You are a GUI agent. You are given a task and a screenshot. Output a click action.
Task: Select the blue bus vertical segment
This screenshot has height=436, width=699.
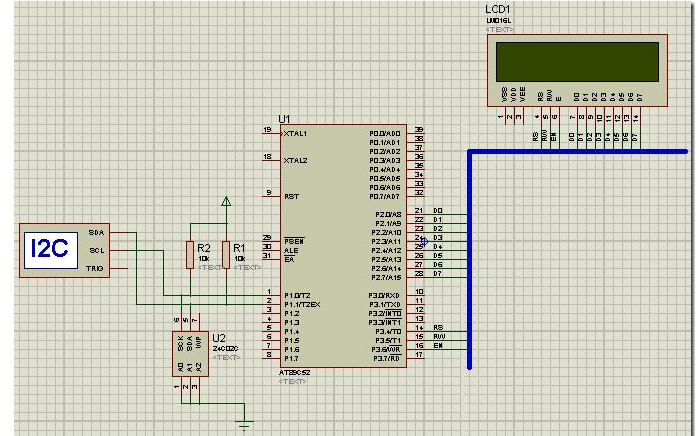[469, 260]
